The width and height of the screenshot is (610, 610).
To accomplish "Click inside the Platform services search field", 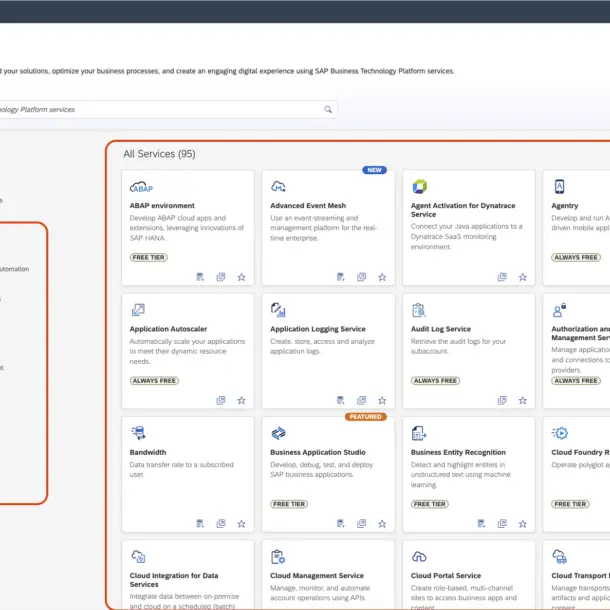I will click(x=167, y=110).
